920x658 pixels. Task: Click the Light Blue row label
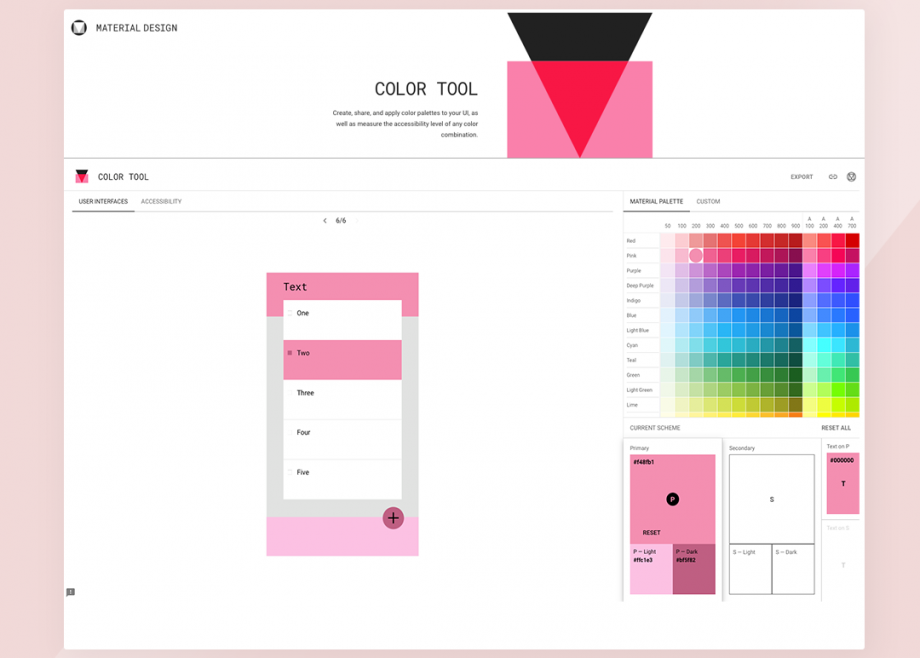pos(637,330)
